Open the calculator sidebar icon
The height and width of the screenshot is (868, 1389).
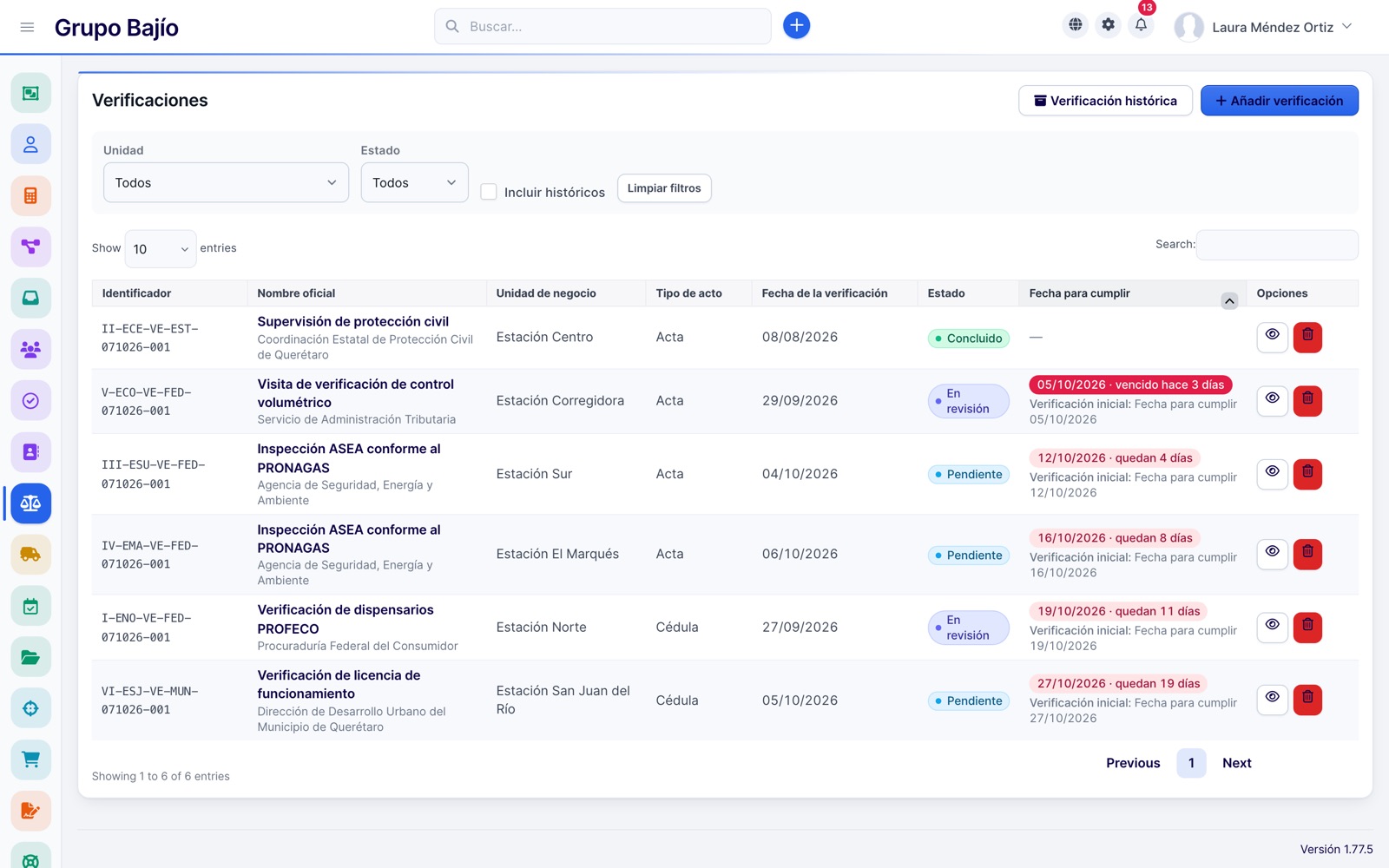(30, 195)
